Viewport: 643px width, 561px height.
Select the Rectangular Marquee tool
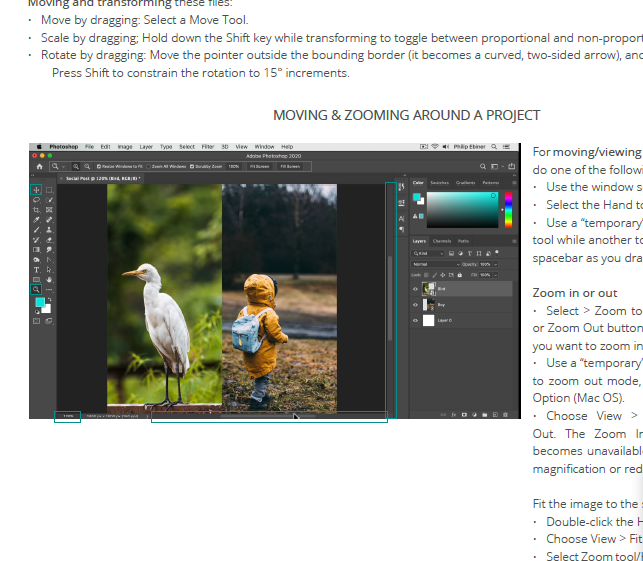point(49,189)
